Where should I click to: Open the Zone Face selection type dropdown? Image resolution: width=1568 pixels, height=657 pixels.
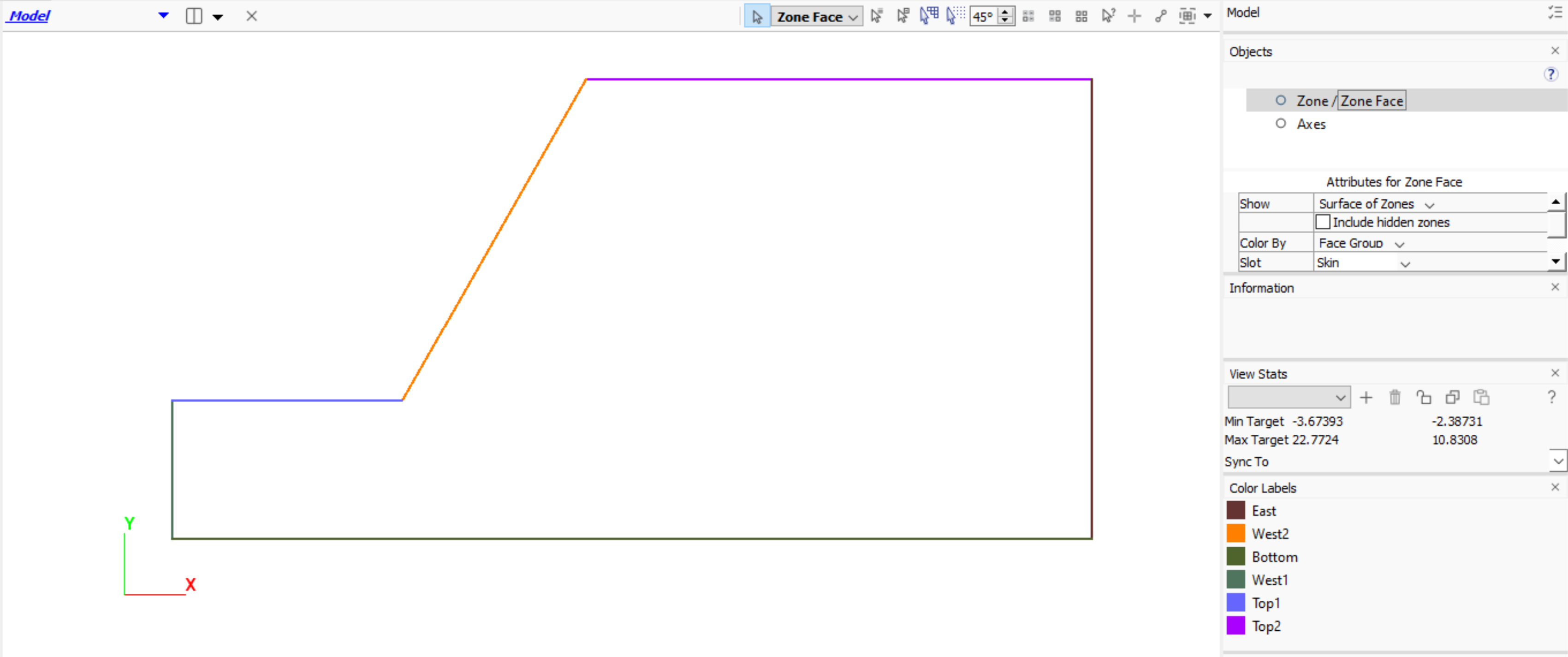pyautogui.click(x=817, y=17)
